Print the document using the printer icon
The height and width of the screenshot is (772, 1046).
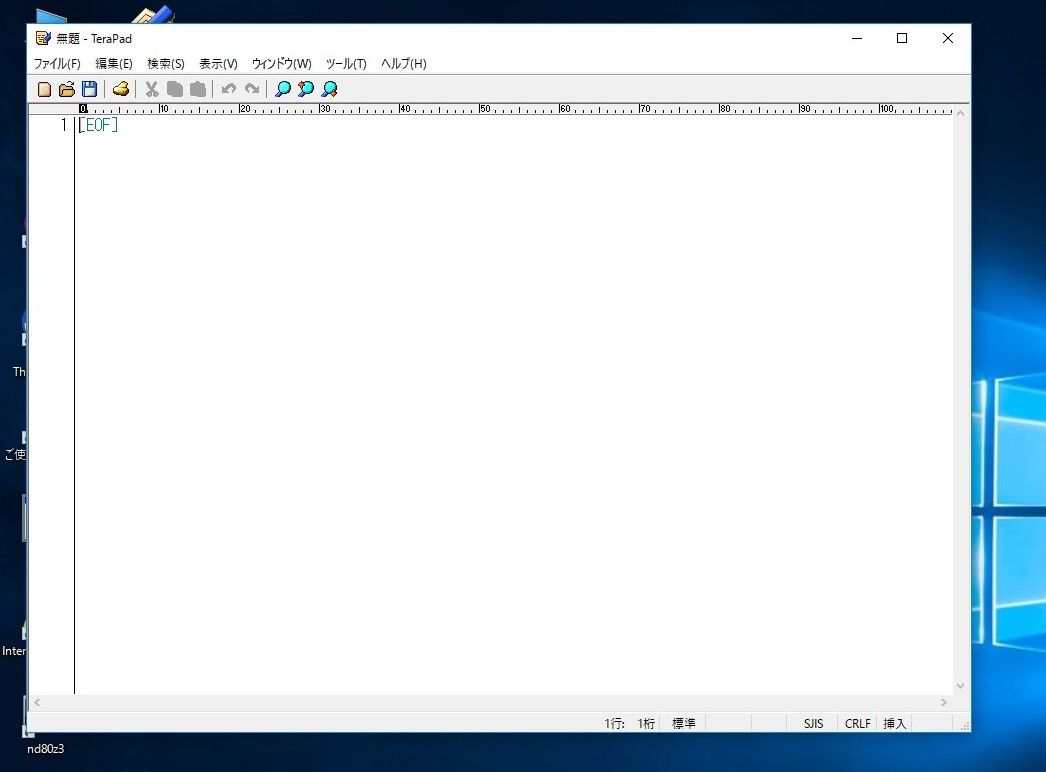121,89
